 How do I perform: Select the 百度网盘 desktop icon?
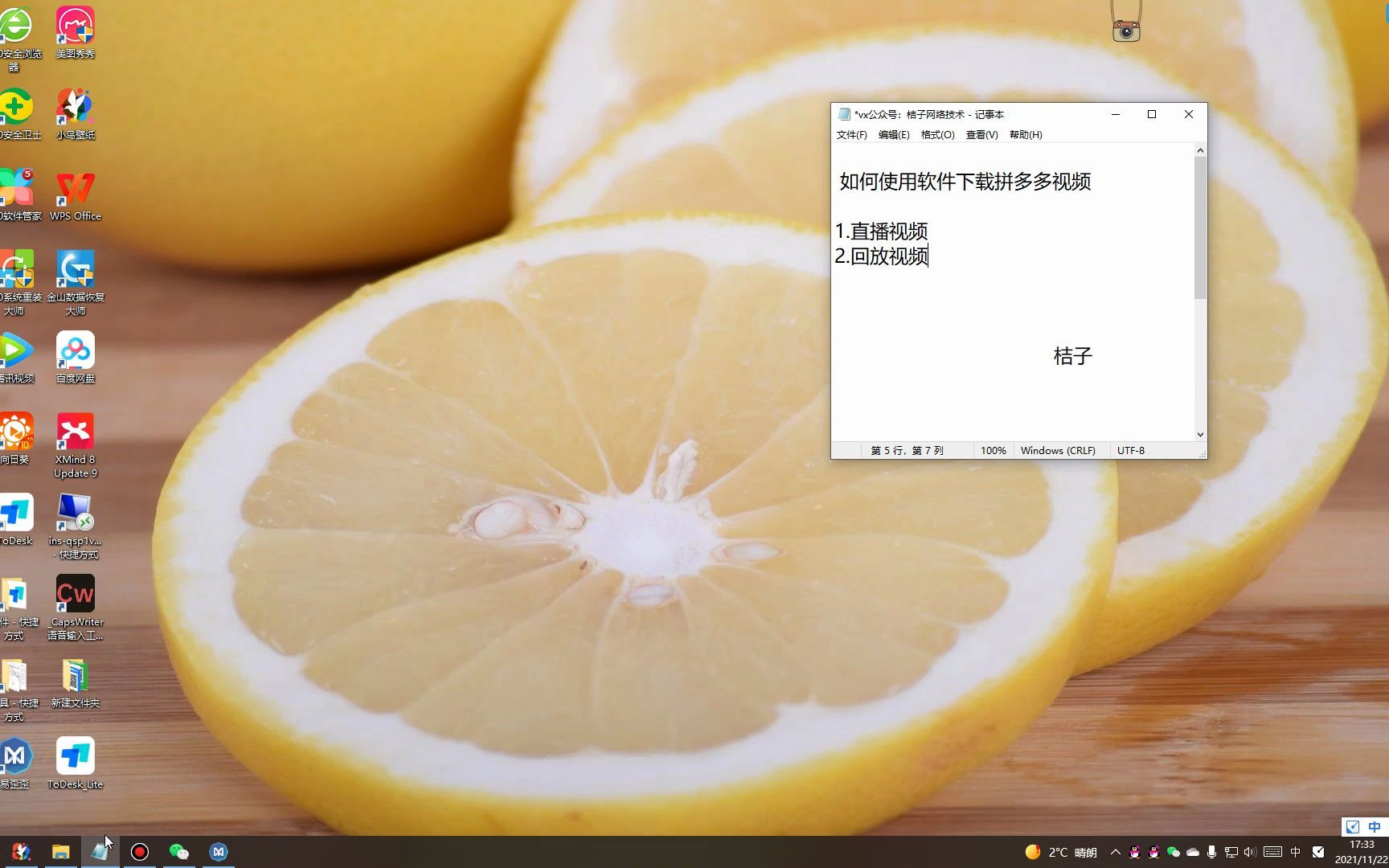click(76, 358)
